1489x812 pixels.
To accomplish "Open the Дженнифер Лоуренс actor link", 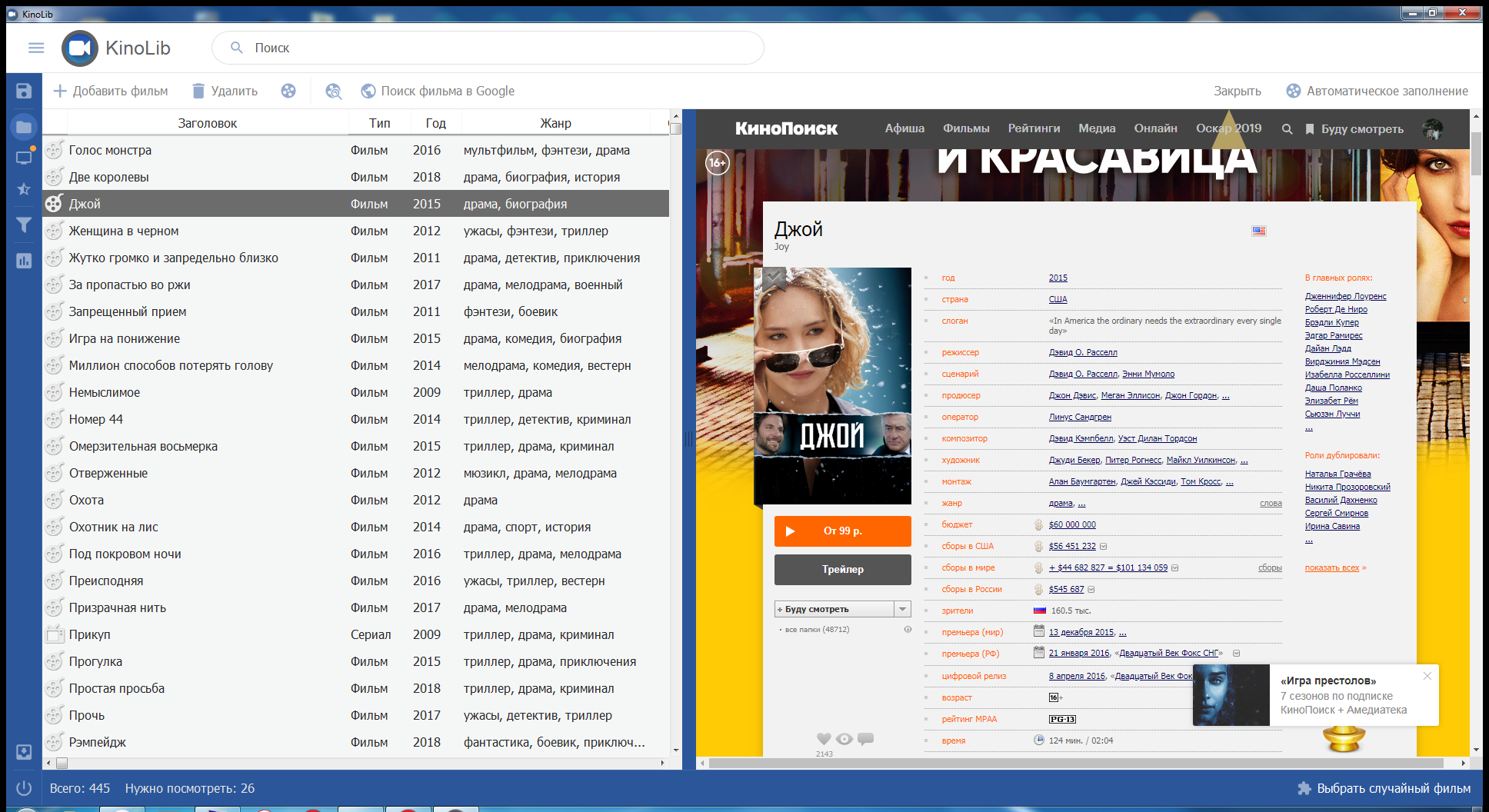I will [1345, 296].
